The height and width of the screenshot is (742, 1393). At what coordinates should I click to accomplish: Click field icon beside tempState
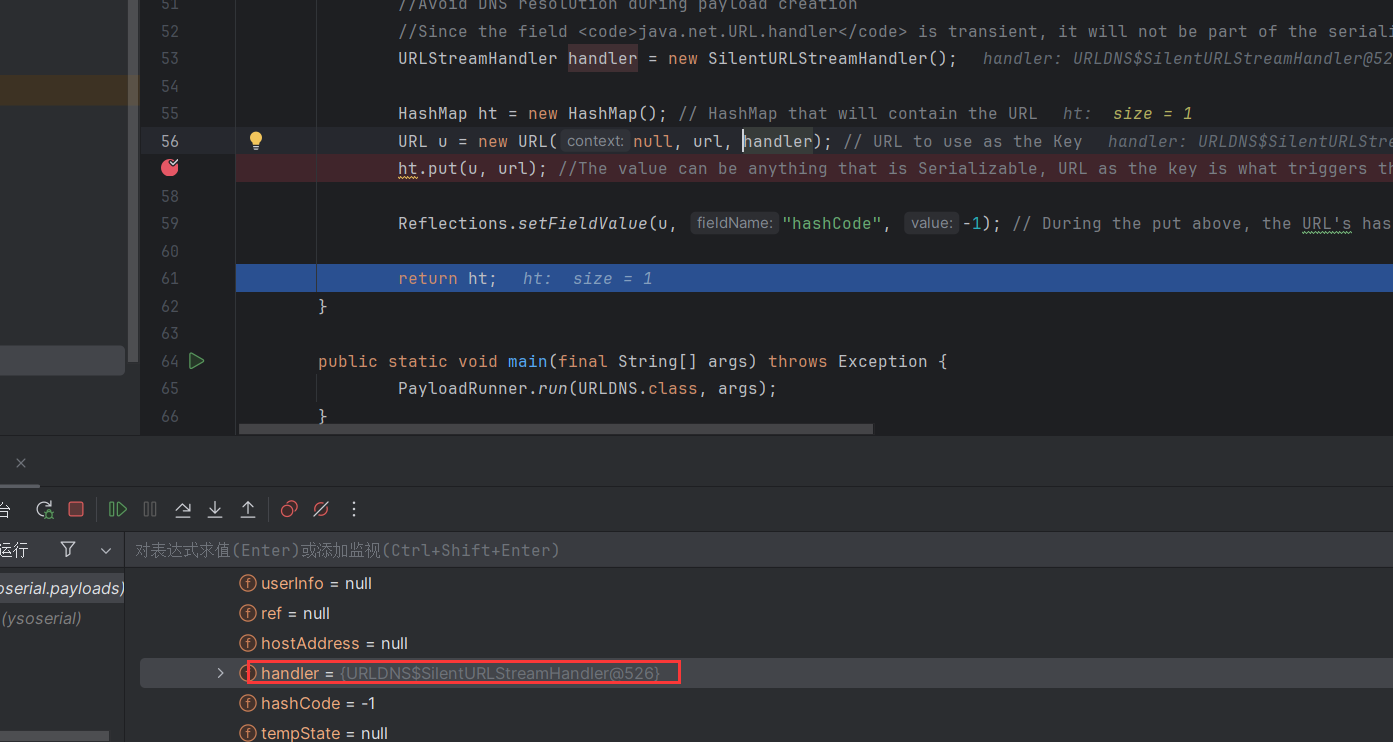pyautogui.click(x=248, y=733)
